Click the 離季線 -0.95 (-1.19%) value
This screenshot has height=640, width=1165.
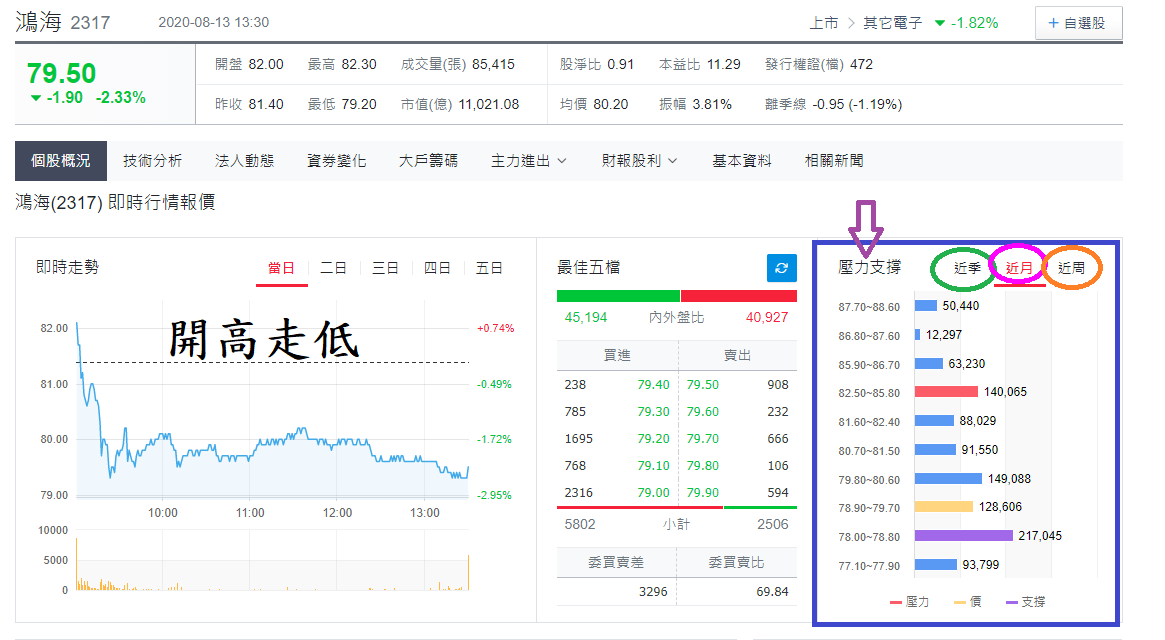(857, 105)
